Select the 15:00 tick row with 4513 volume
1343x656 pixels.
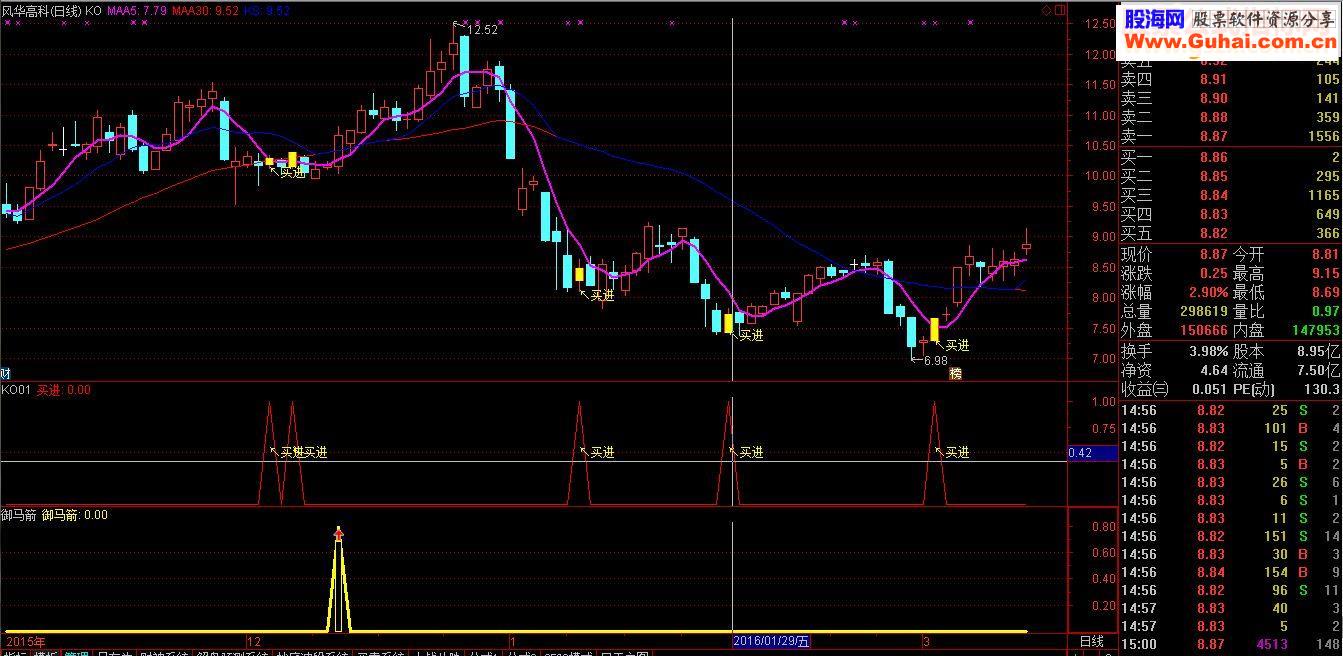point(1229,644)
